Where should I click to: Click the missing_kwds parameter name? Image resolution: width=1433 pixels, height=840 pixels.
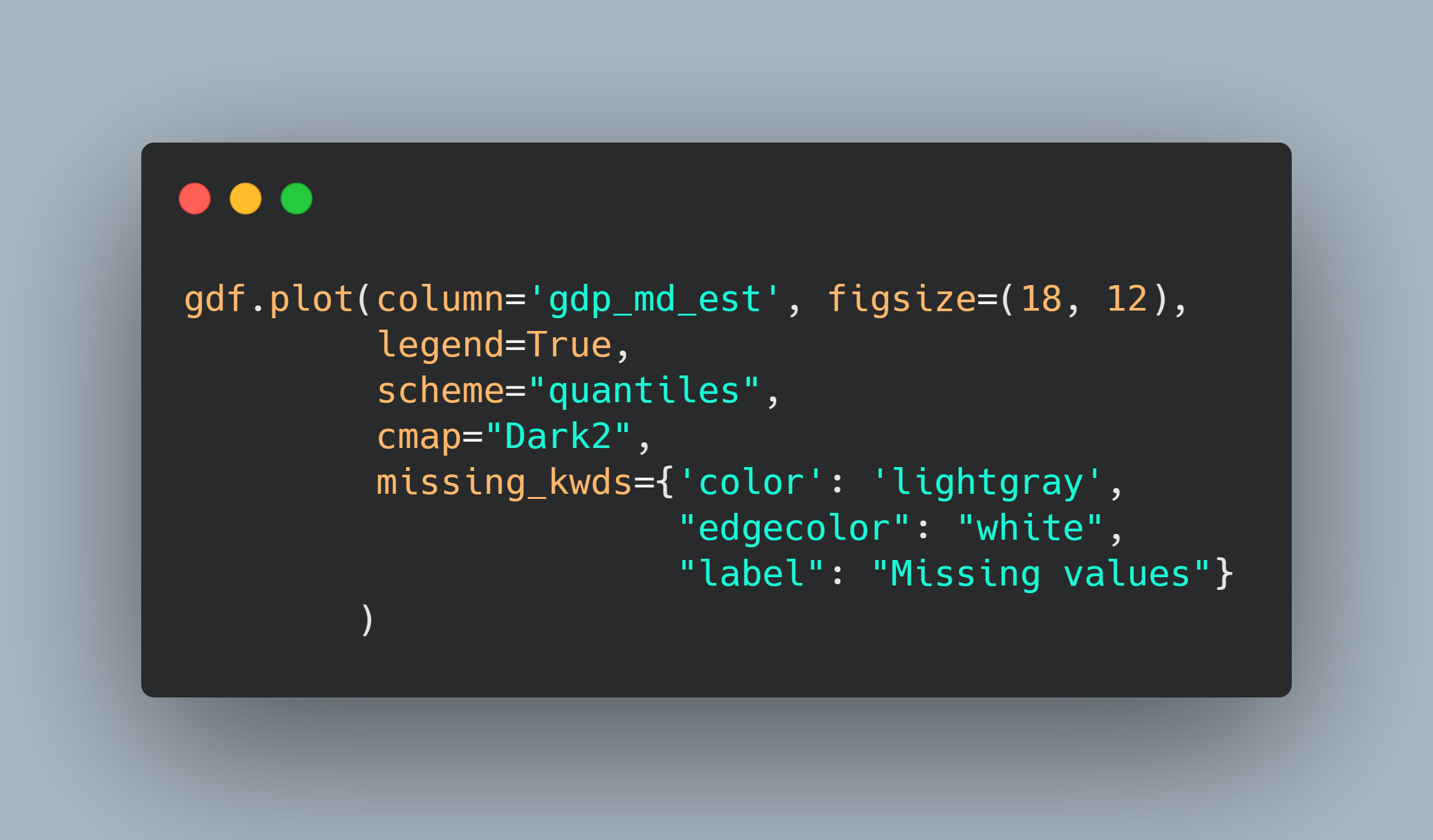(504, 483)
